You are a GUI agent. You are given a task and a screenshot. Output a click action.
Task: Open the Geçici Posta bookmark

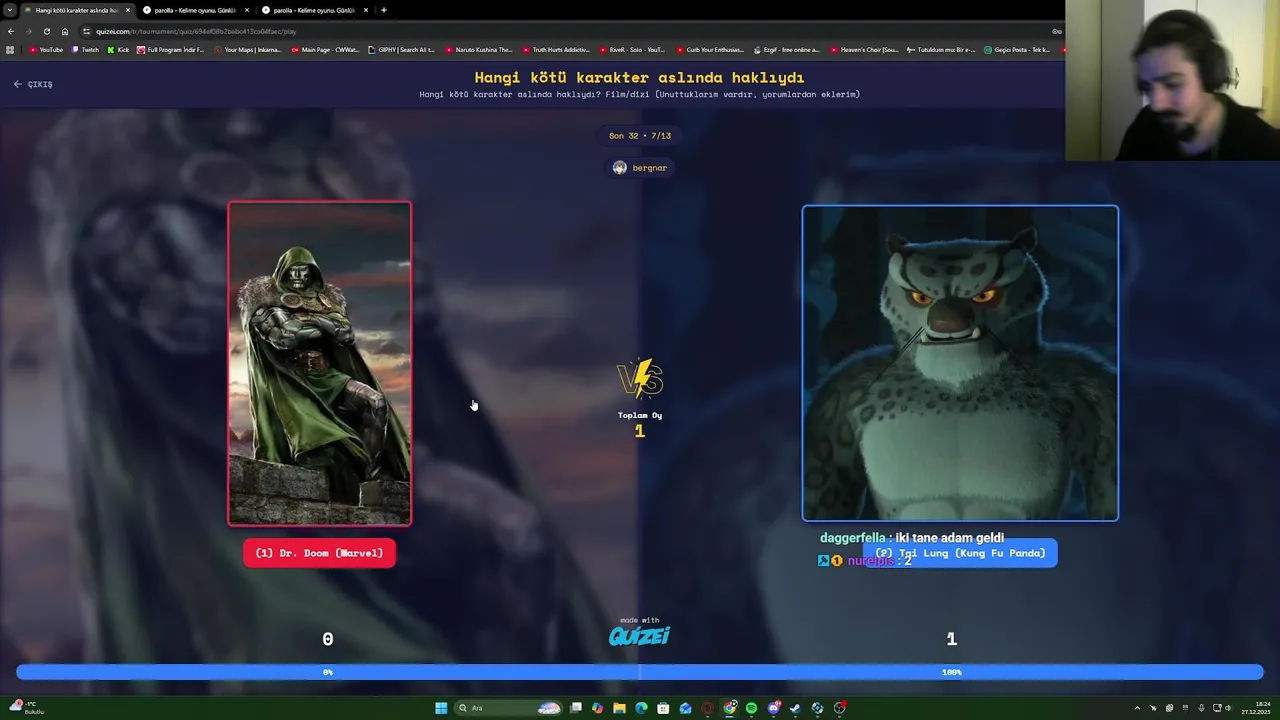click(x=1018, y=50)
